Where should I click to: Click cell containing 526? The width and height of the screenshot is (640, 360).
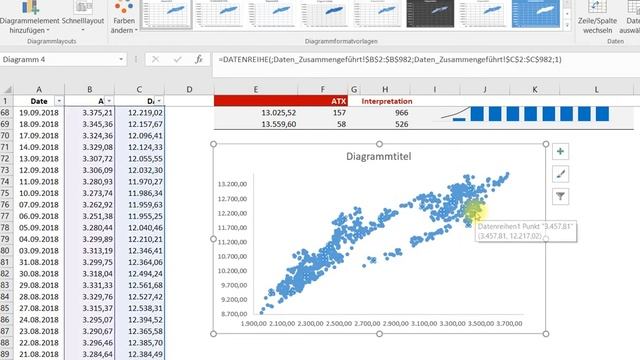coord(385,124)
